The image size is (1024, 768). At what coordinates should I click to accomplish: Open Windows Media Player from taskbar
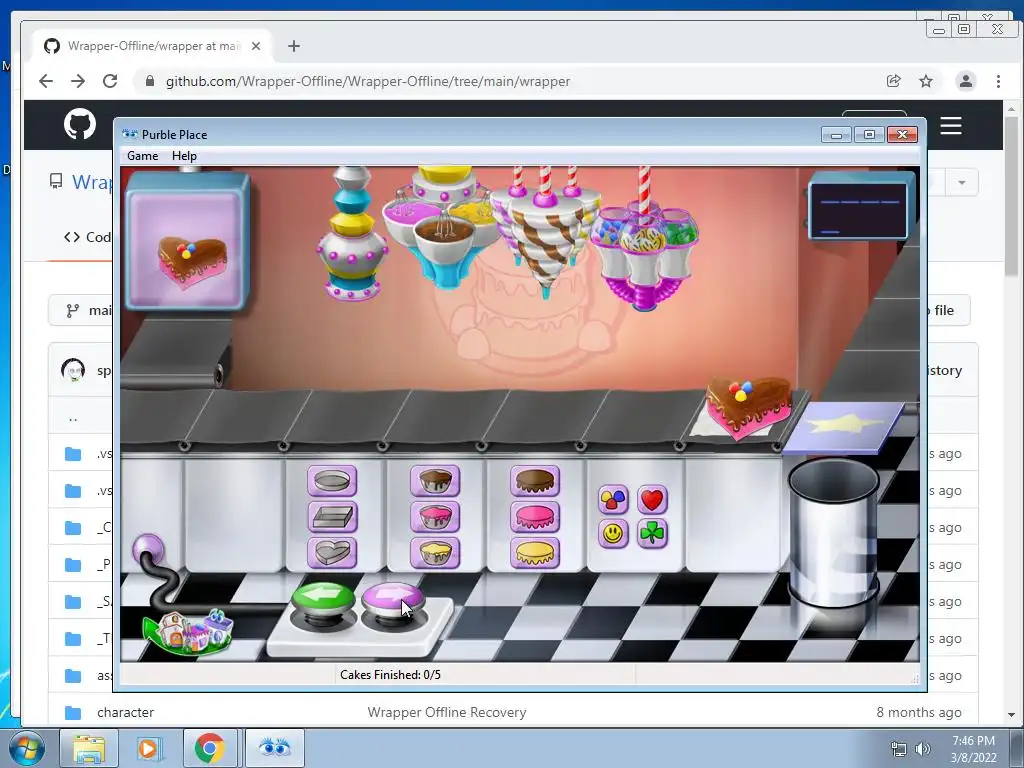point(148,748)
